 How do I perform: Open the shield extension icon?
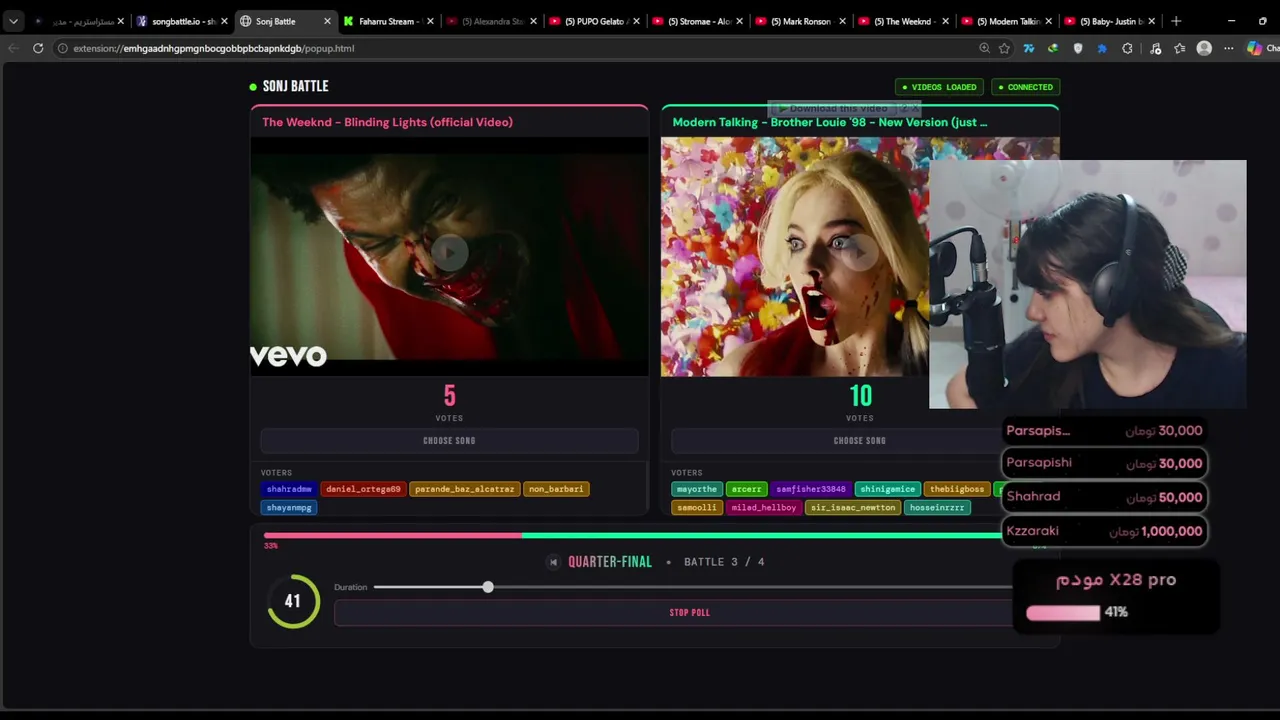[x=1077, y=48]
